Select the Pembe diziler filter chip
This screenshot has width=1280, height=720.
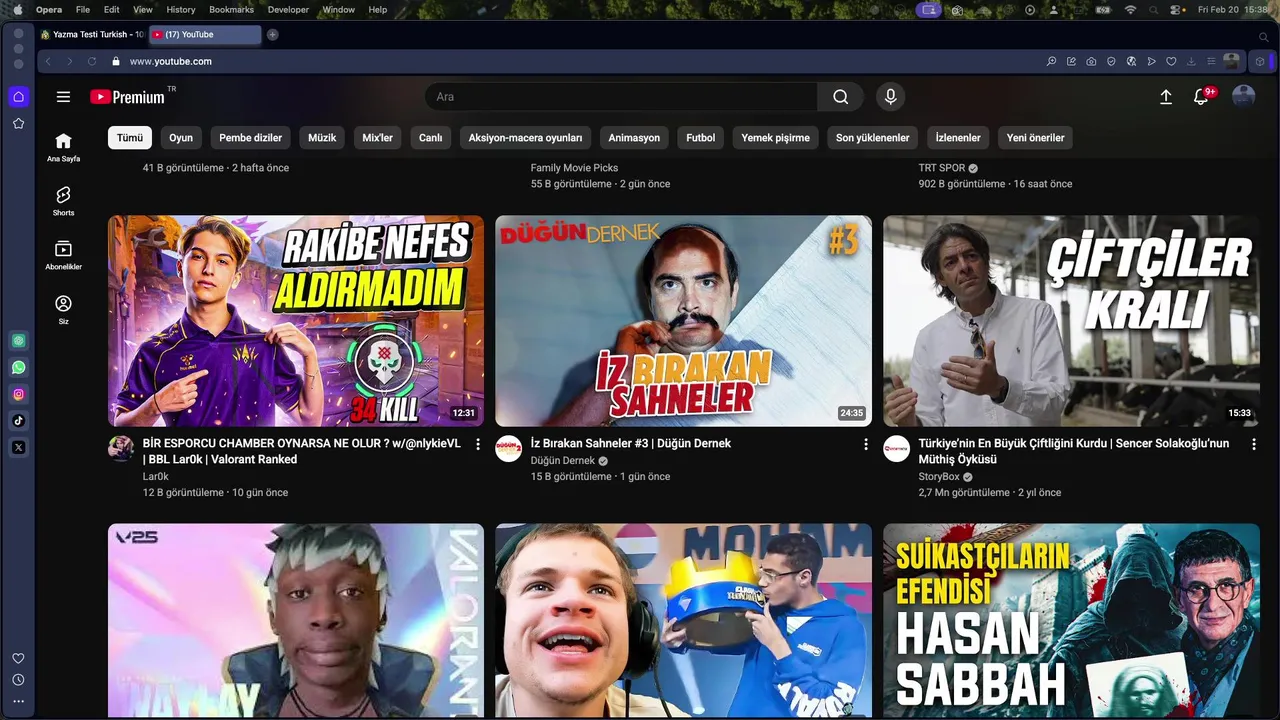251,138
